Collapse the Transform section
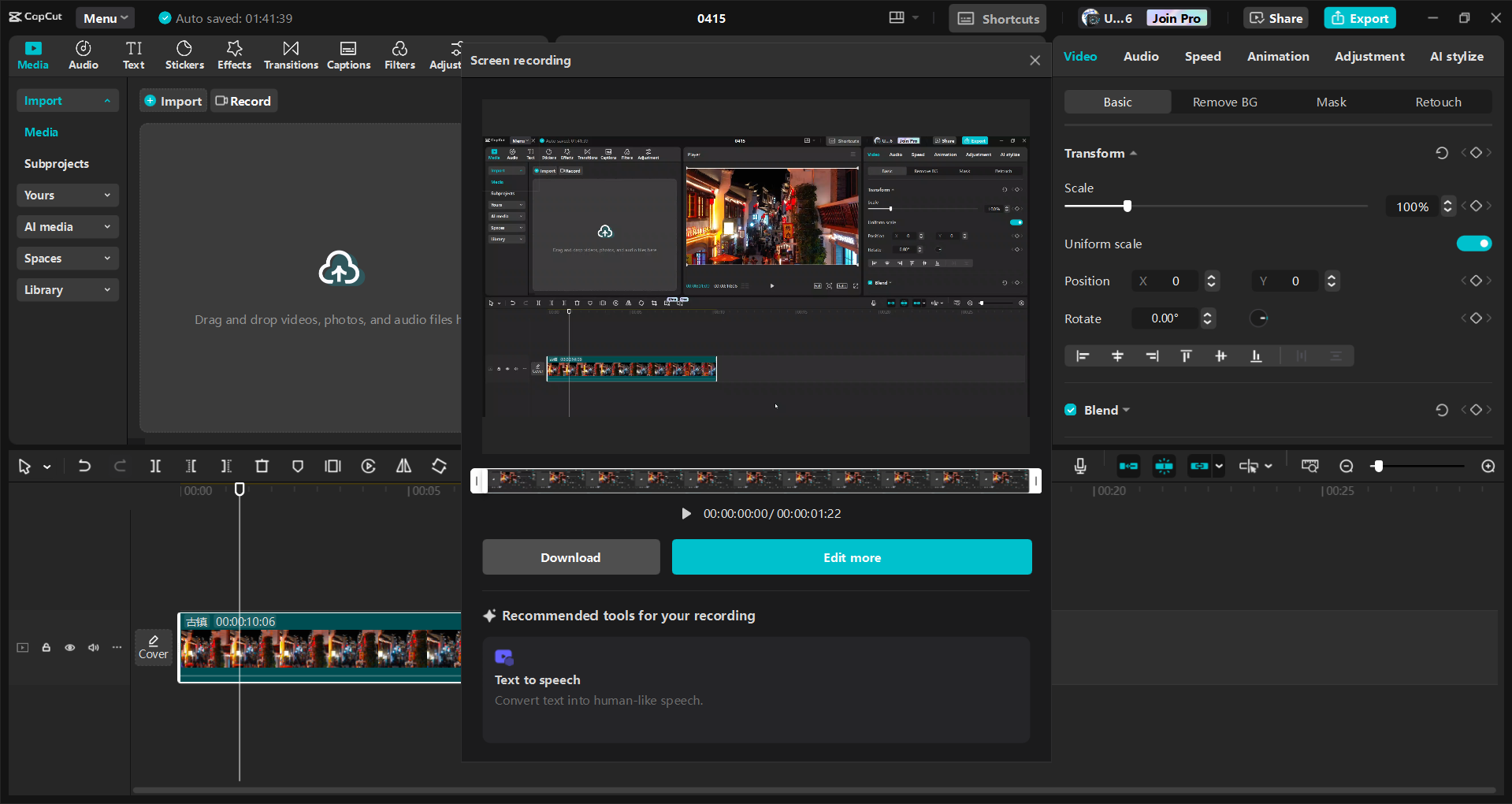Image resolution: width=1512 pixels, height=804 pixels. click(x=1134, y=153)
